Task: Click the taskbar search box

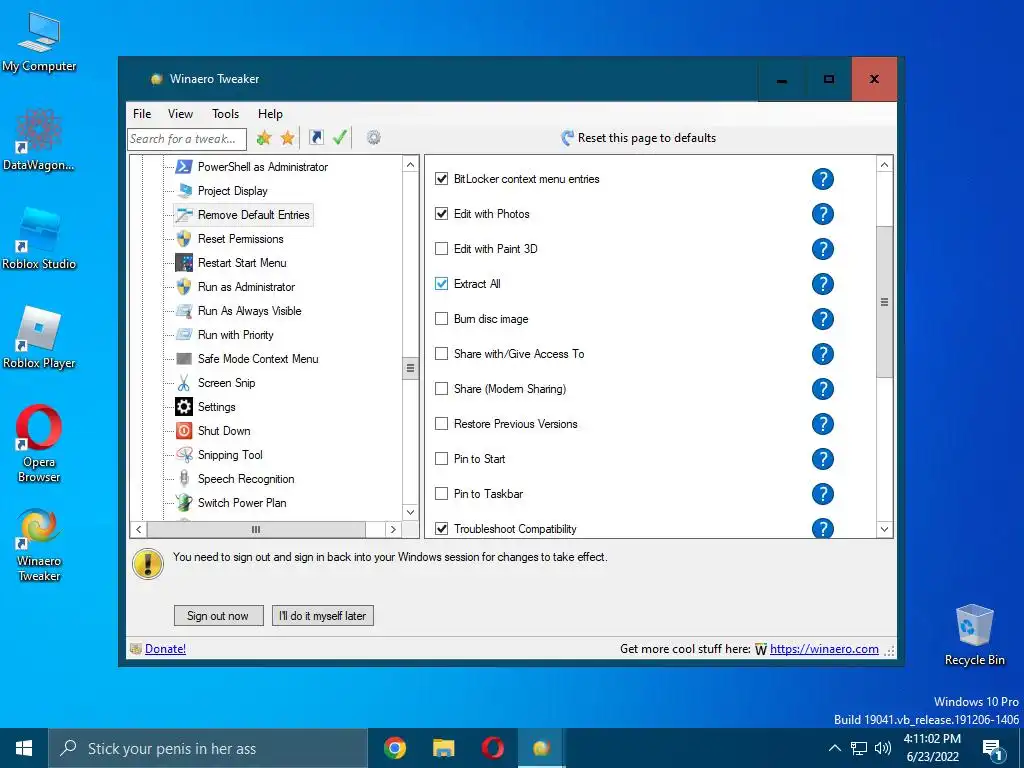Action: point(208,748)
